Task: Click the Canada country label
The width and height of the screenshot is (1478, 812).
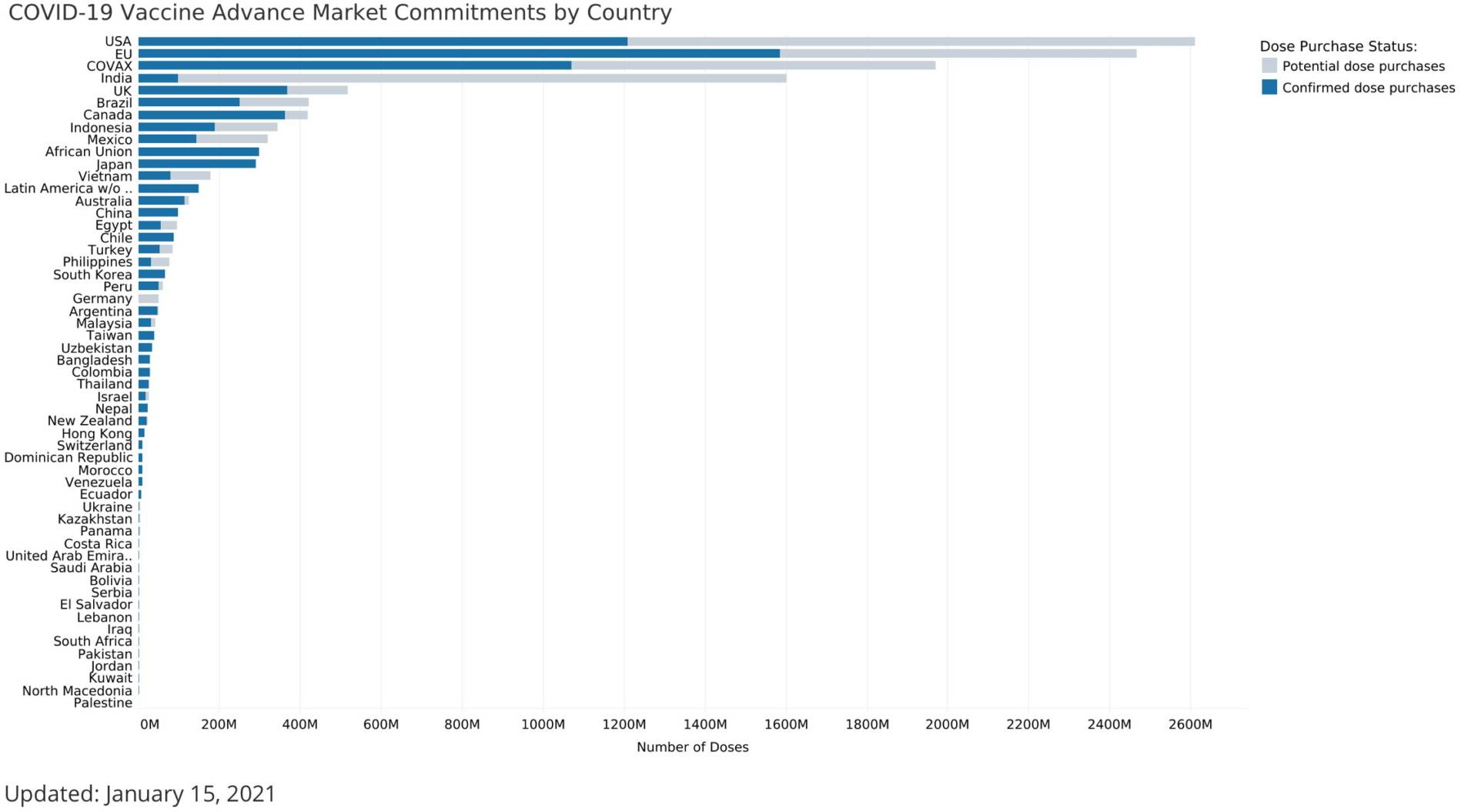Action: point(107,115)
